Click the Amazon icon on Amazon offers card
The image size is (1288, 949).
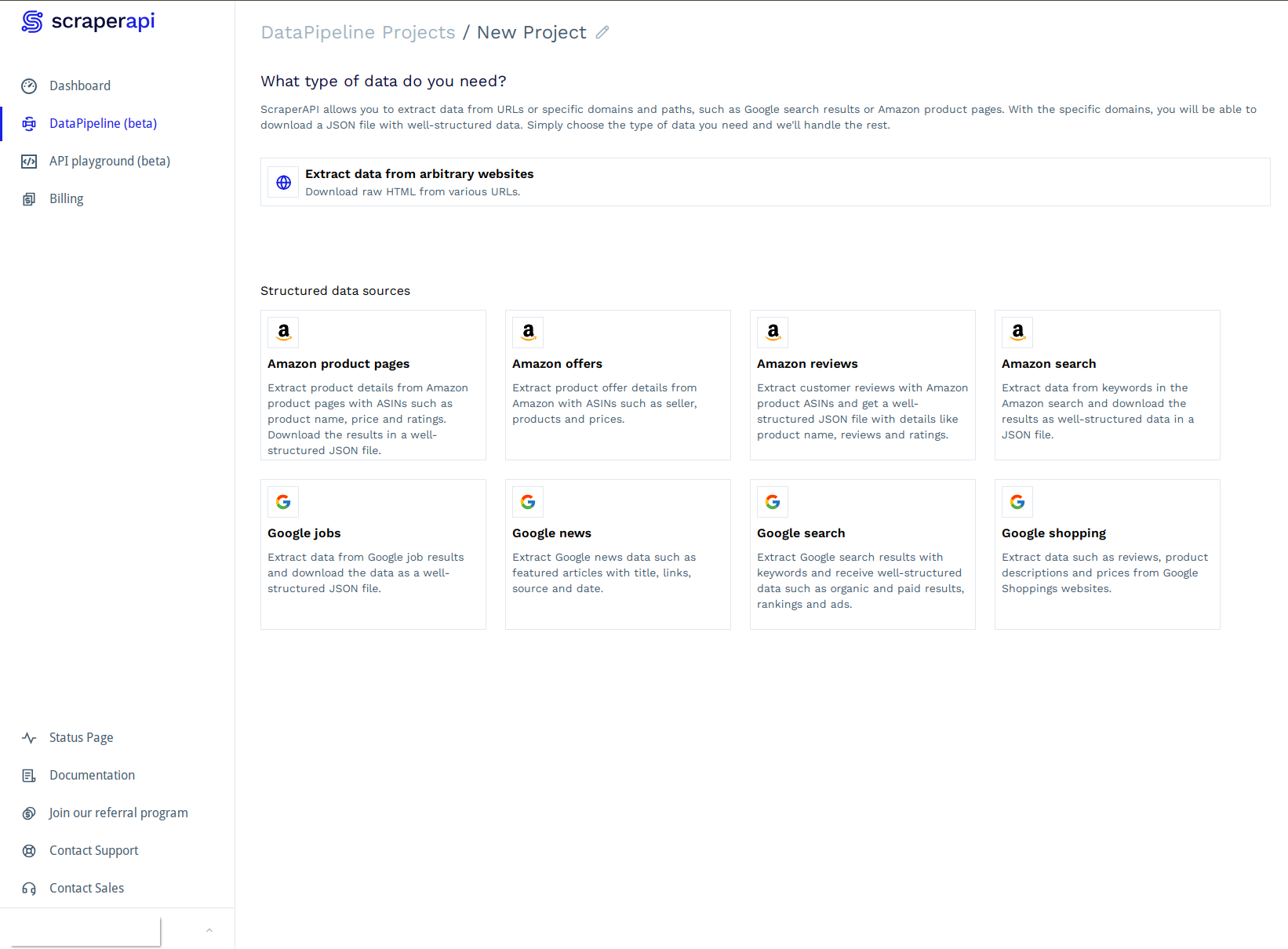(528, 333)
